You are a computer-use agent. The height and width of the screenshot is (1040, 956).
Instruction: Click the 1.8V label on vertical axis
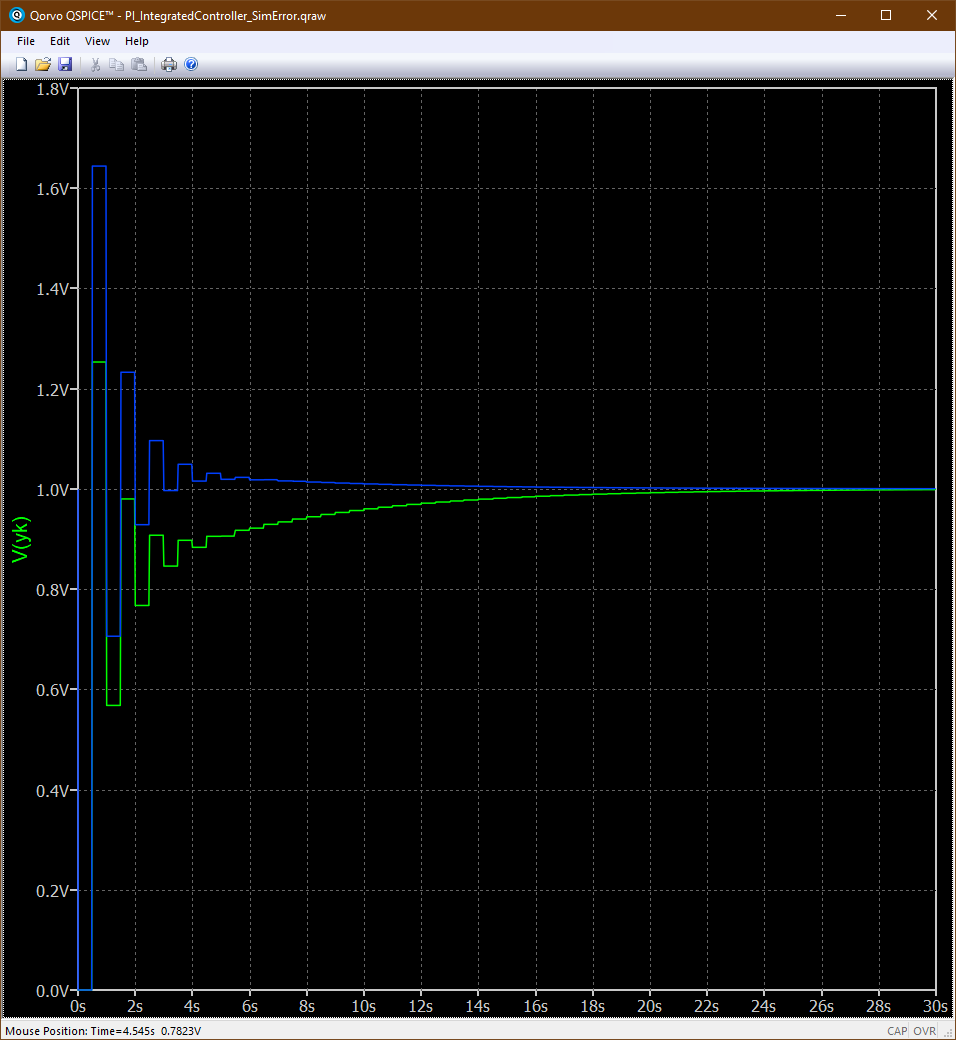point(52,90)
